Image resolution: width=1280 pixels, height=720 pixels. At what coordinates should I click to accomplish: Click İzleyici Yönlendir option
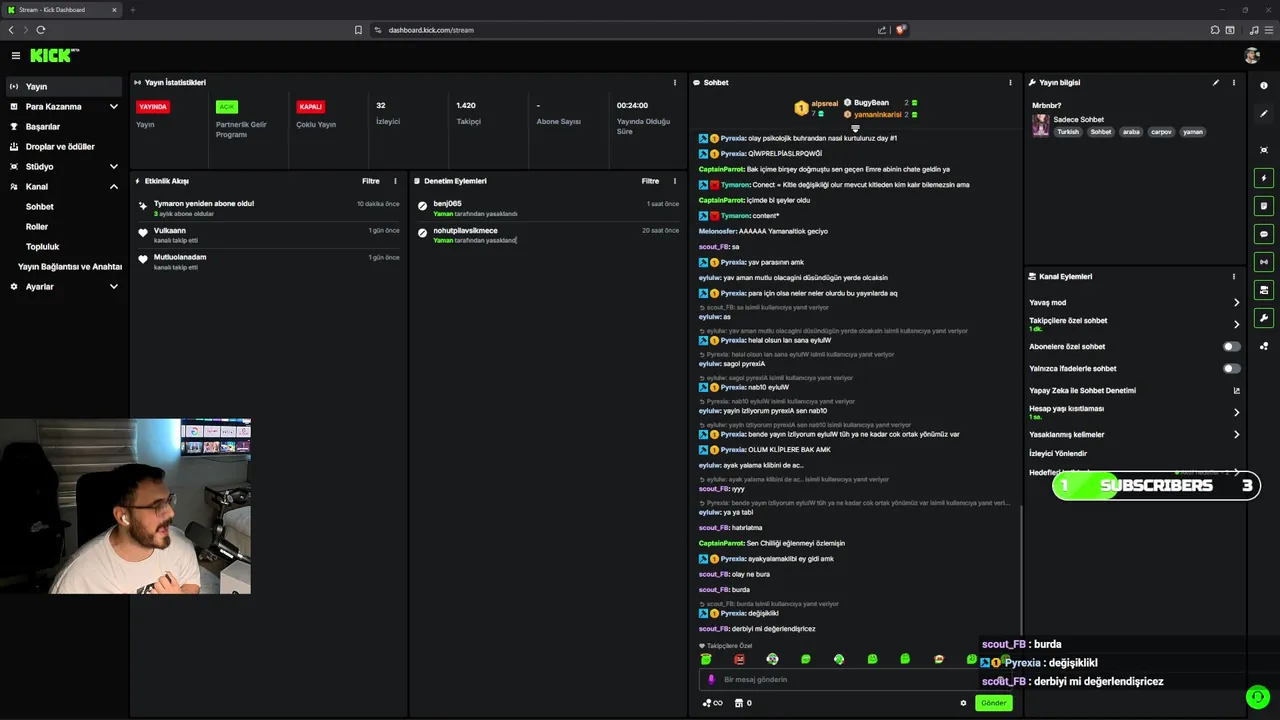coord(1058,453)
